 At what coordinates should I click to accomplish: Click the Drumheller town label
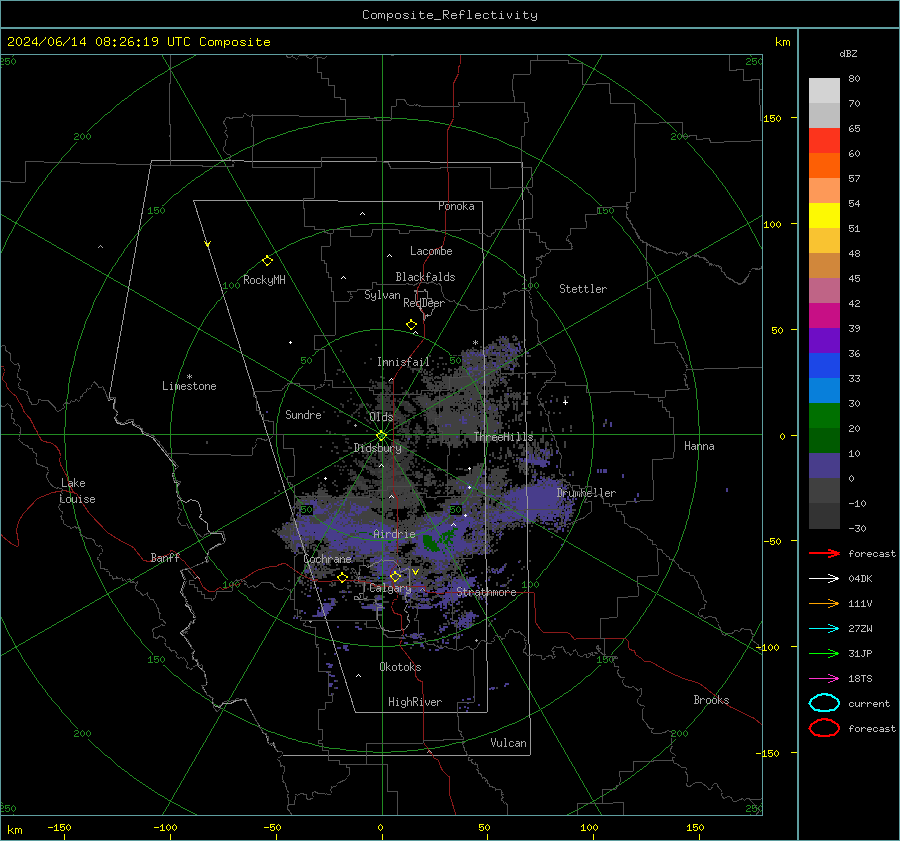click(x=586, y=493)
